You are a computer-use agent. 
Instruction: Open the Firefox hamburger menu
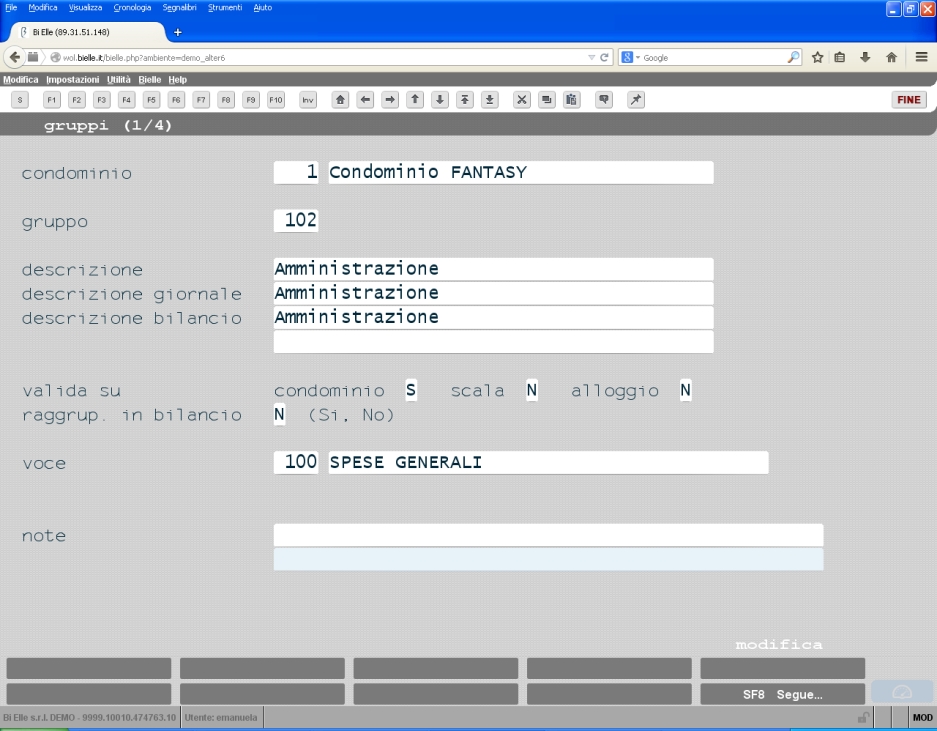(921, 57)
